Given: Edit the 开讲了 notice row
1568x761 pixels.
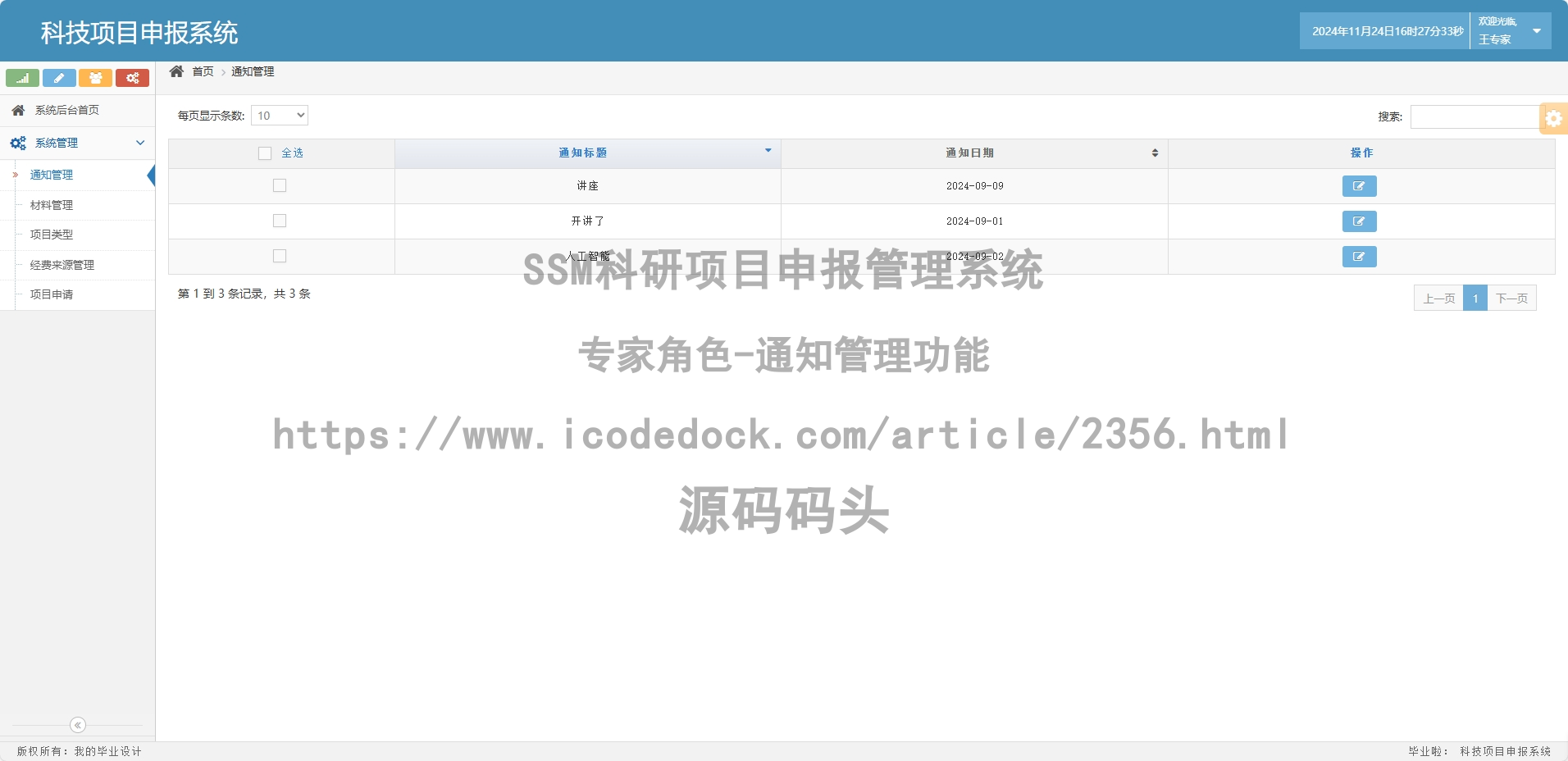Looking at the screenshot, I should [x=1359, y=221].
